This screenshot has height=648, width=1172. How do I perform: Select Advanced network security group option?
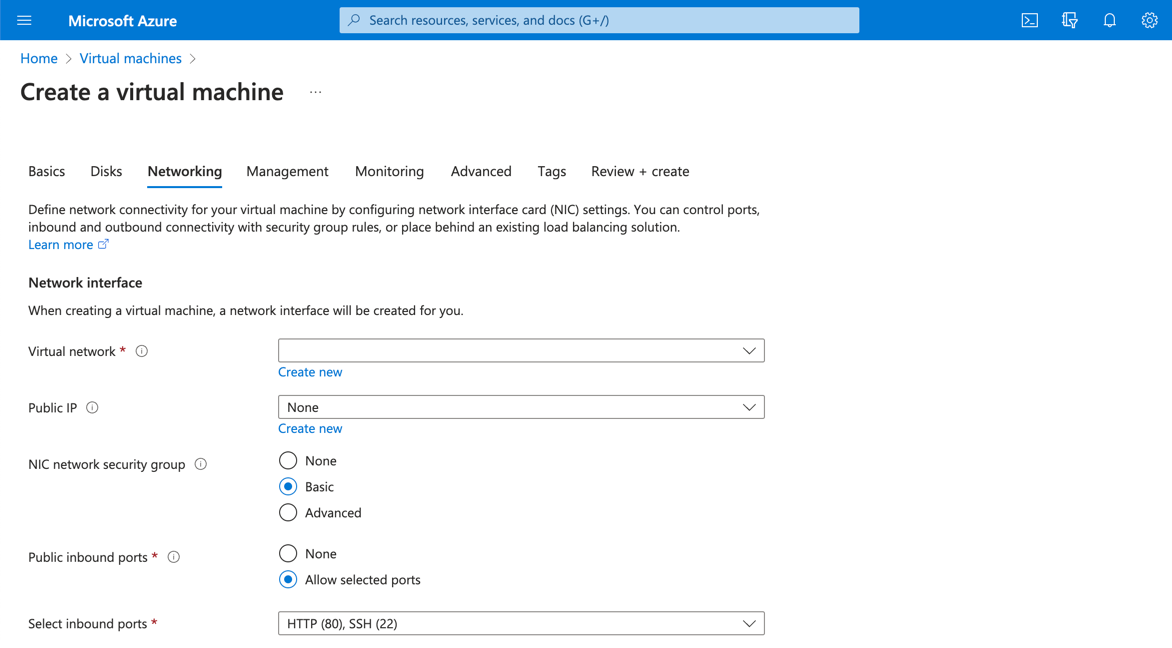288,513
